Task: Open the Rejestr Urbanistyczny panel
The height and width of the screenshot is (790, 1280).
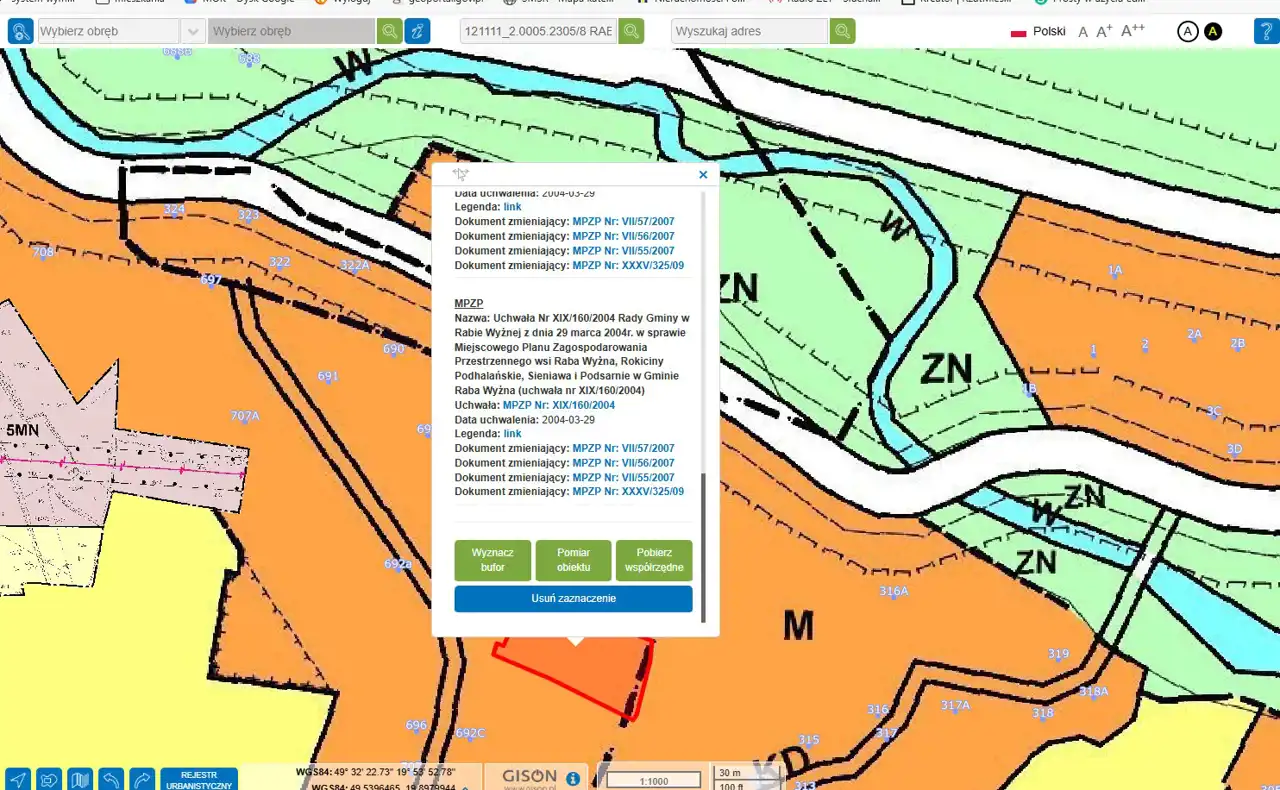Action: (x=199, y=779)
